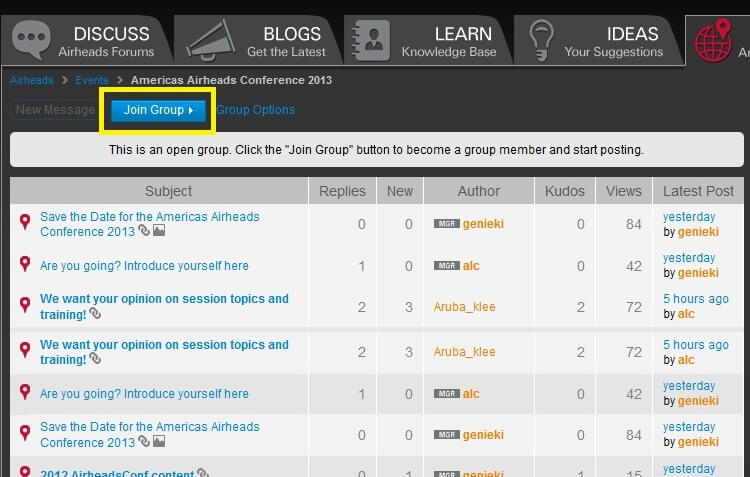Click image icon next to topmost Save the Date thread
Screen dimensions: 750x477
[159, 231]
